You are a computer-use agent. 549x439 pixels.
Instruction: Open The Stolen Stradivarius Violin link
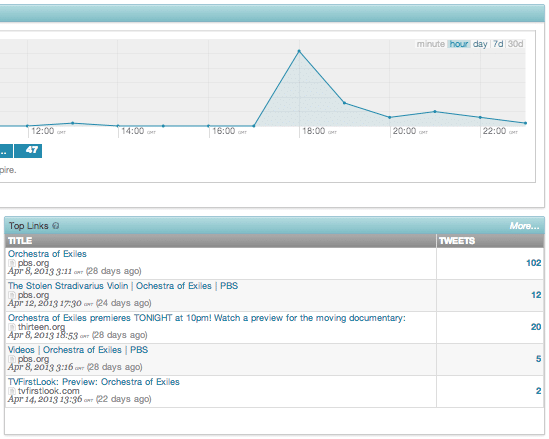coord(123,286)
